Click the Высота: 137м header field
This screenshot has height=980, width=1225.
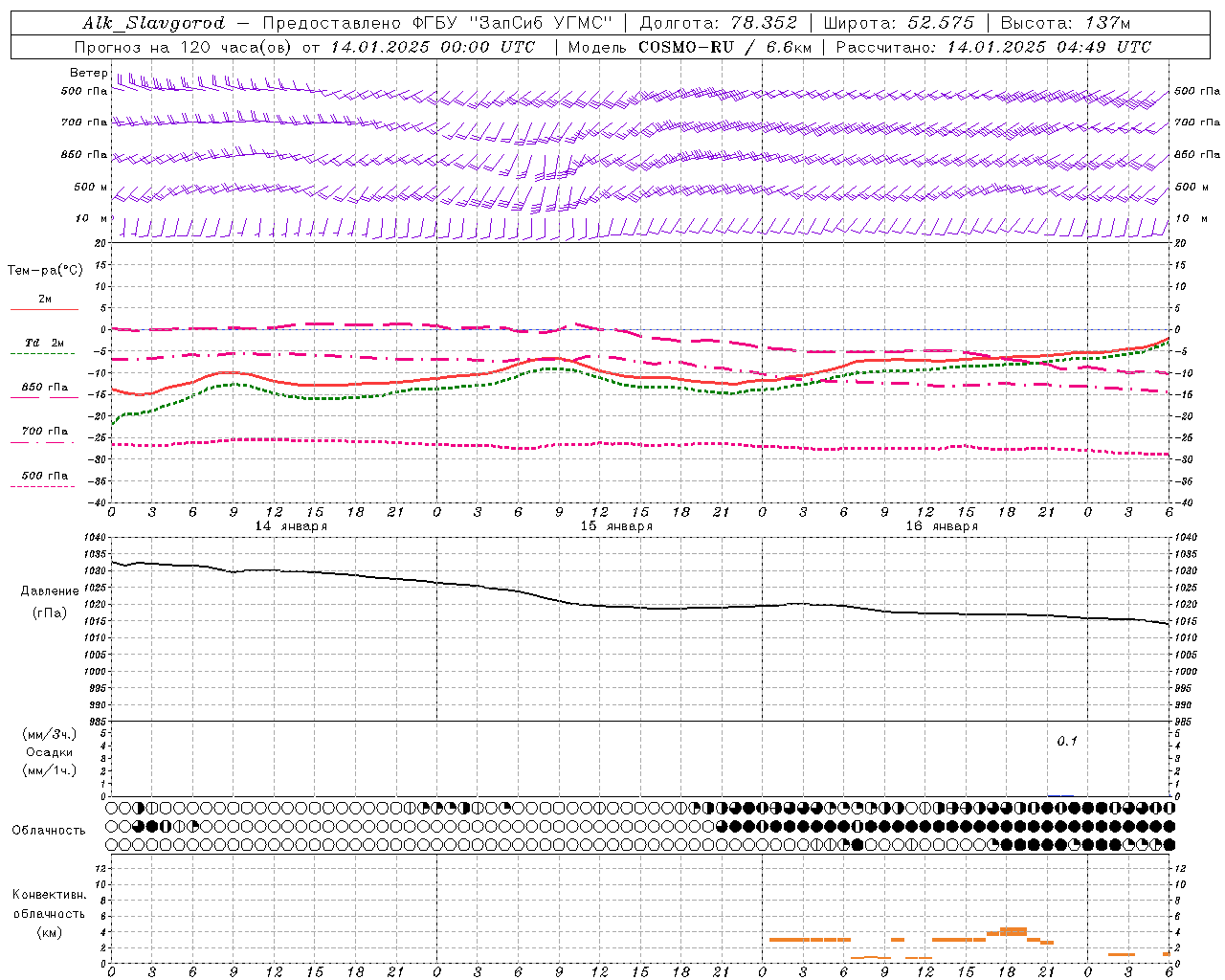tap(1066, 23)
